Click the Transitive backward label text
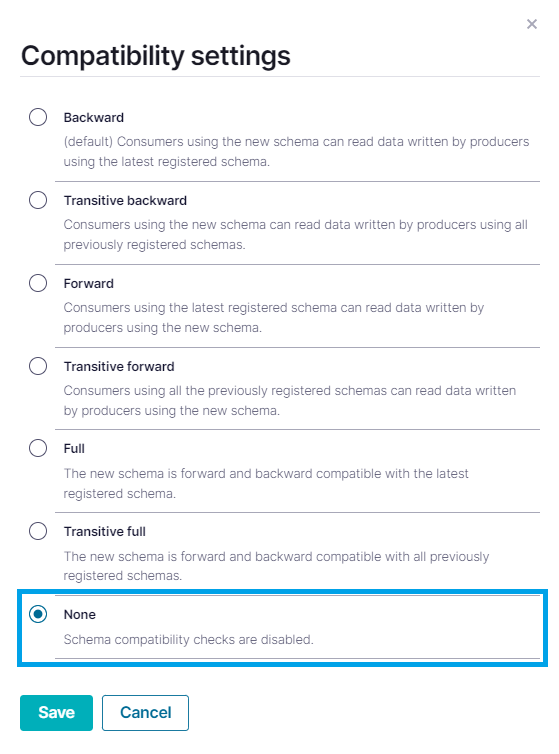The height and width of the screenshot is (754, 559). click(x=126, y=201)
